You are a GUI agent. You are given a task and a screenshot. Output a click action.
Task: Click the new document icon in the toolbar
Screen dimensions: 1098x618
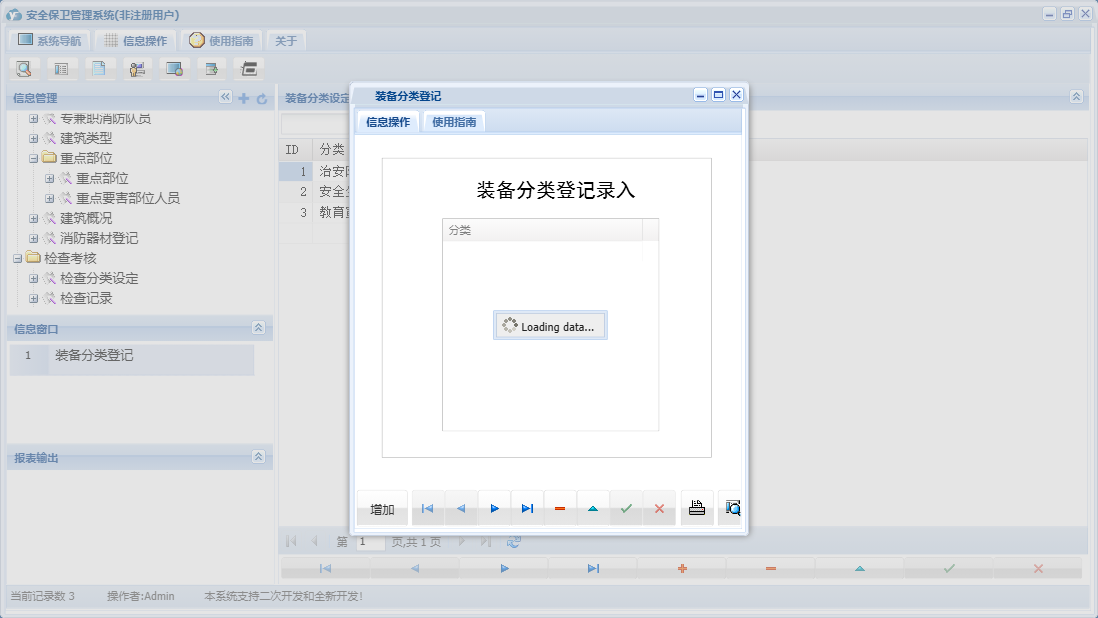coord(98,68)
